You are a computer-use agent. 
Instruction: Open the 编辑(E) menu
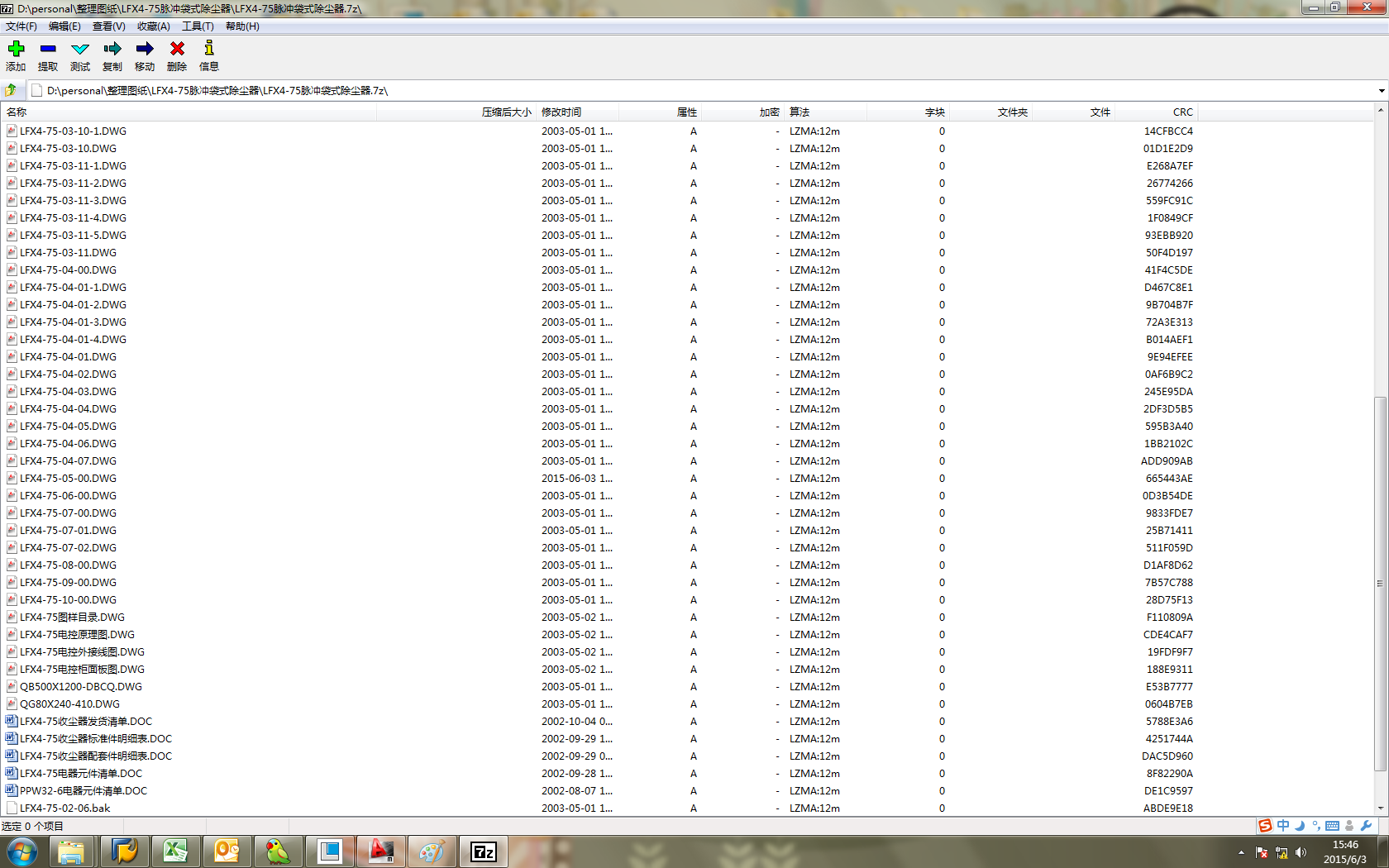pyautogui.click(x=64, y=26)
